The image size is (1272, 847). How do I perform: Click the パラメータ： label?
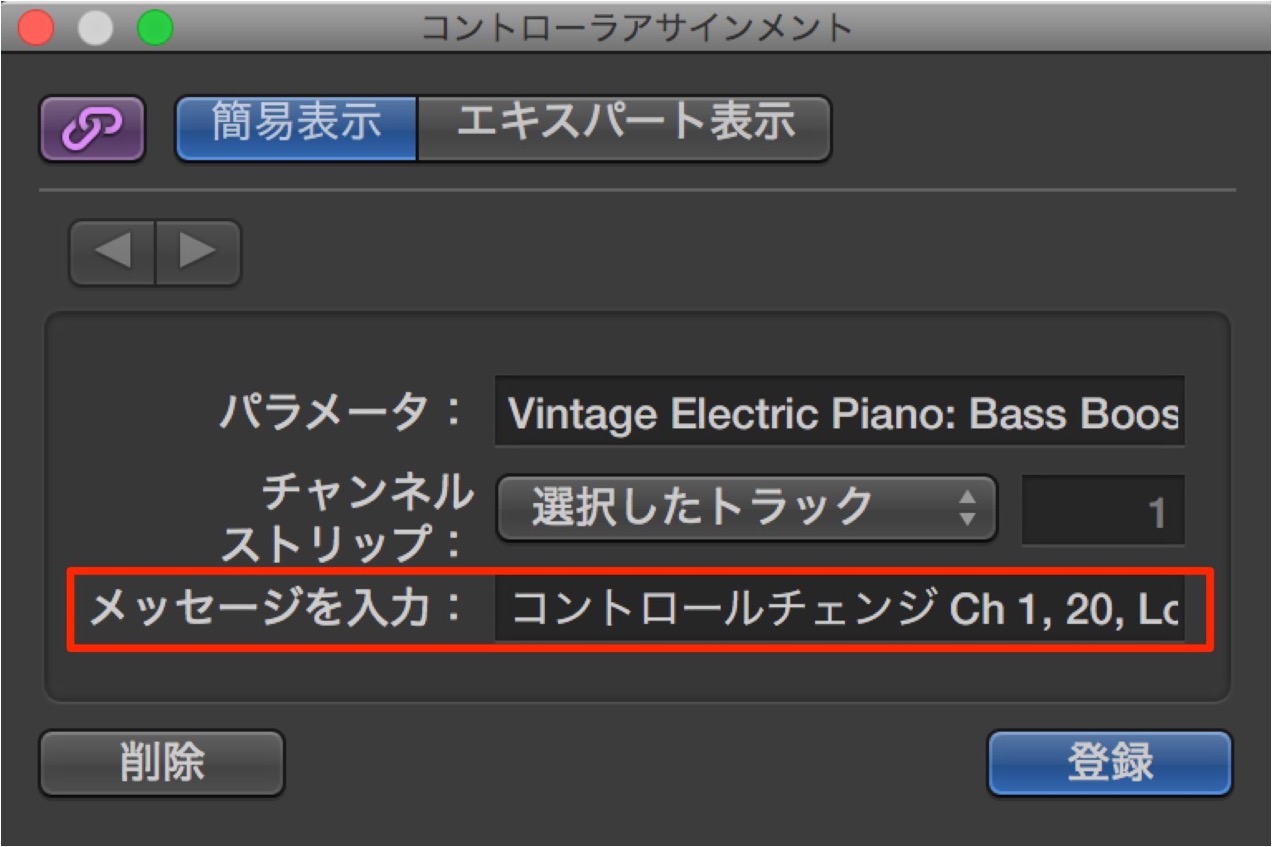pos(342,411)
